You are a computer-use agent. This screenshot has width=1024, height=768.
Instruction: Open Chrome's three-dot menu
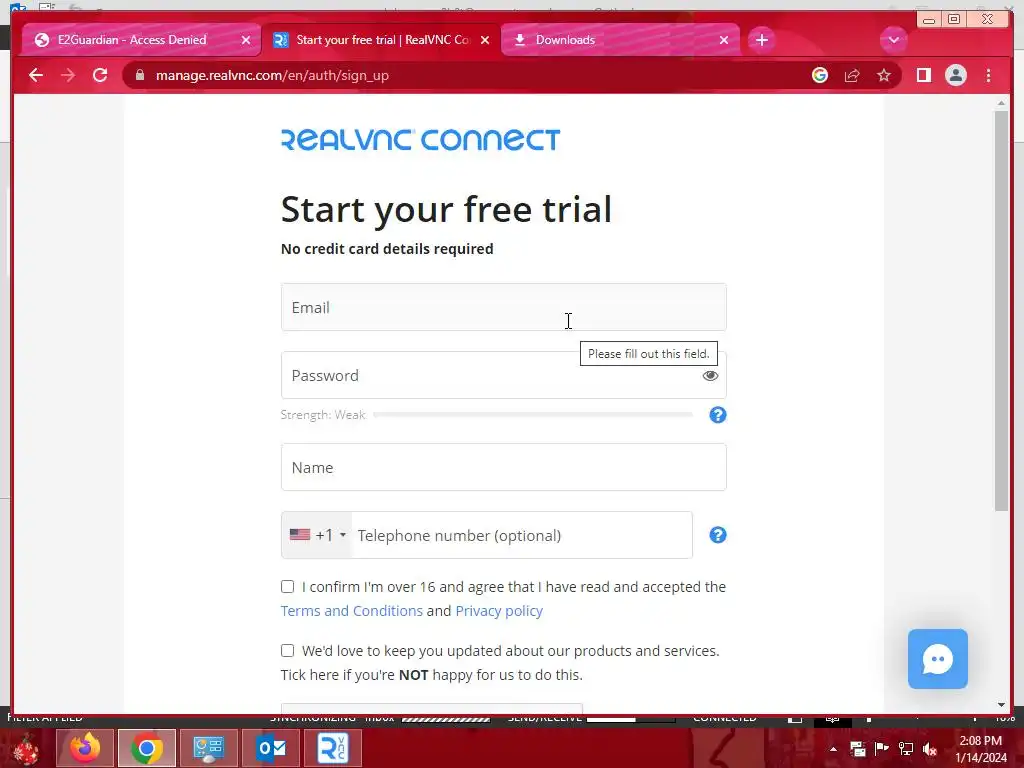988,75
